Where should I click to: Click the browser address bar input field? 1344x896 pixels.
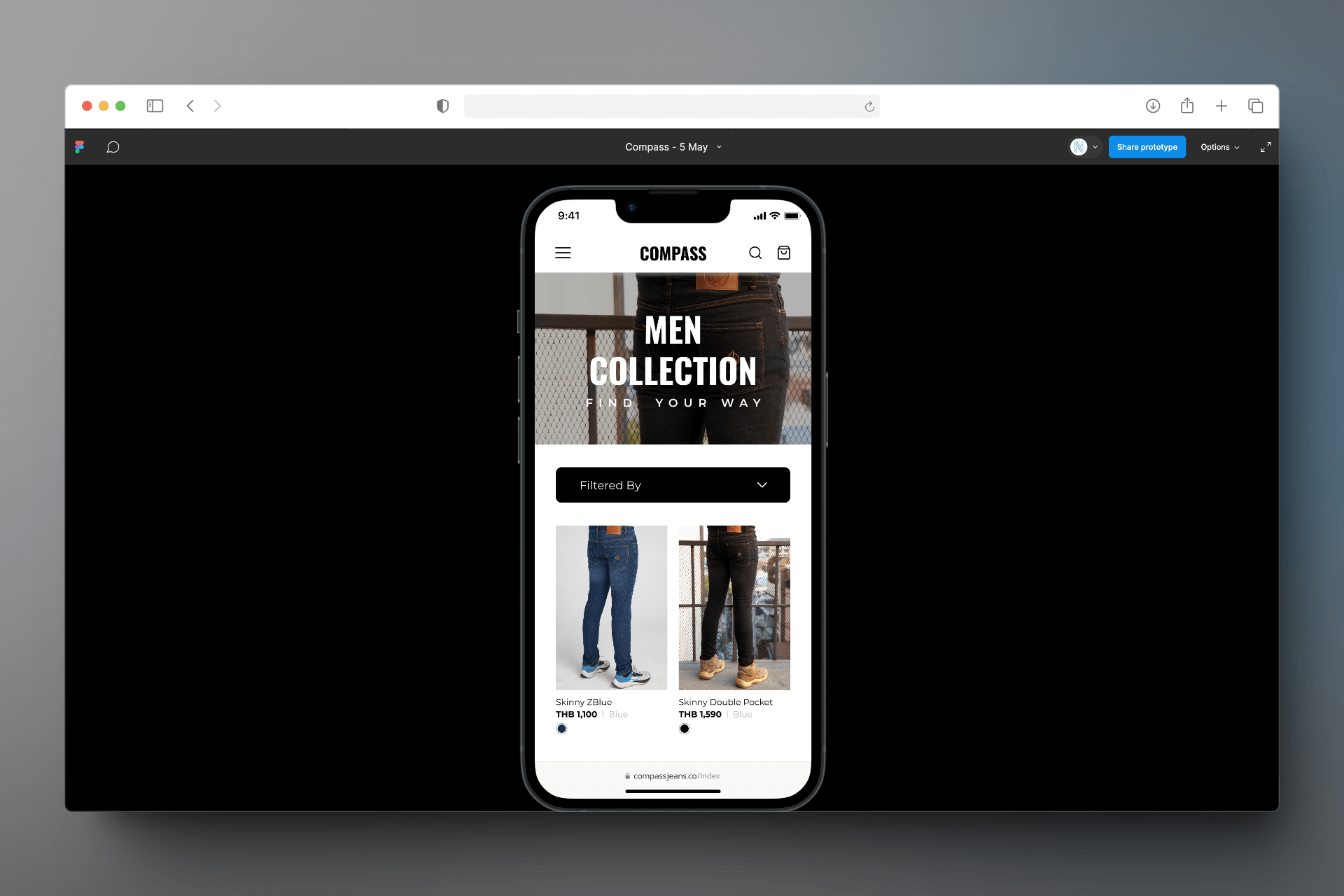[x=672, y=105]
